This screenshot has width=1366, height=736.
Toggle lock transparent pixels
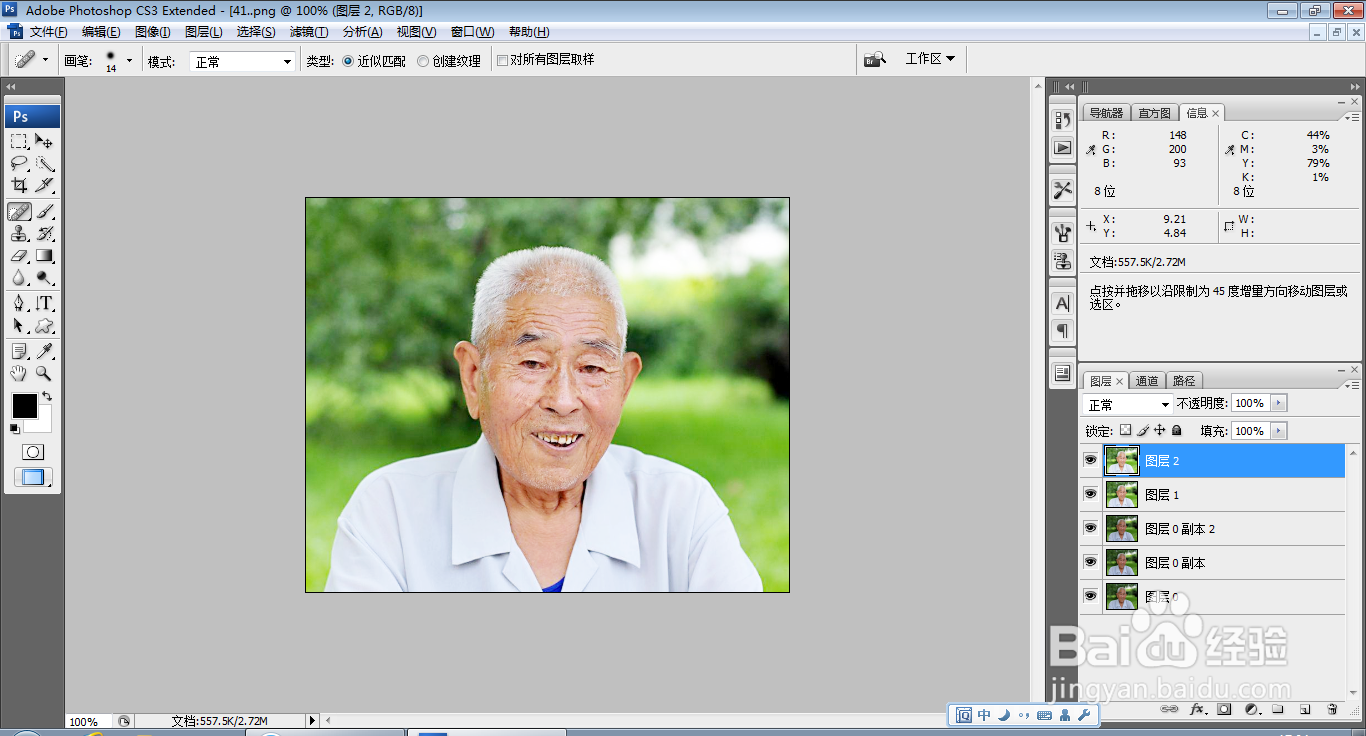point(1125,430)
